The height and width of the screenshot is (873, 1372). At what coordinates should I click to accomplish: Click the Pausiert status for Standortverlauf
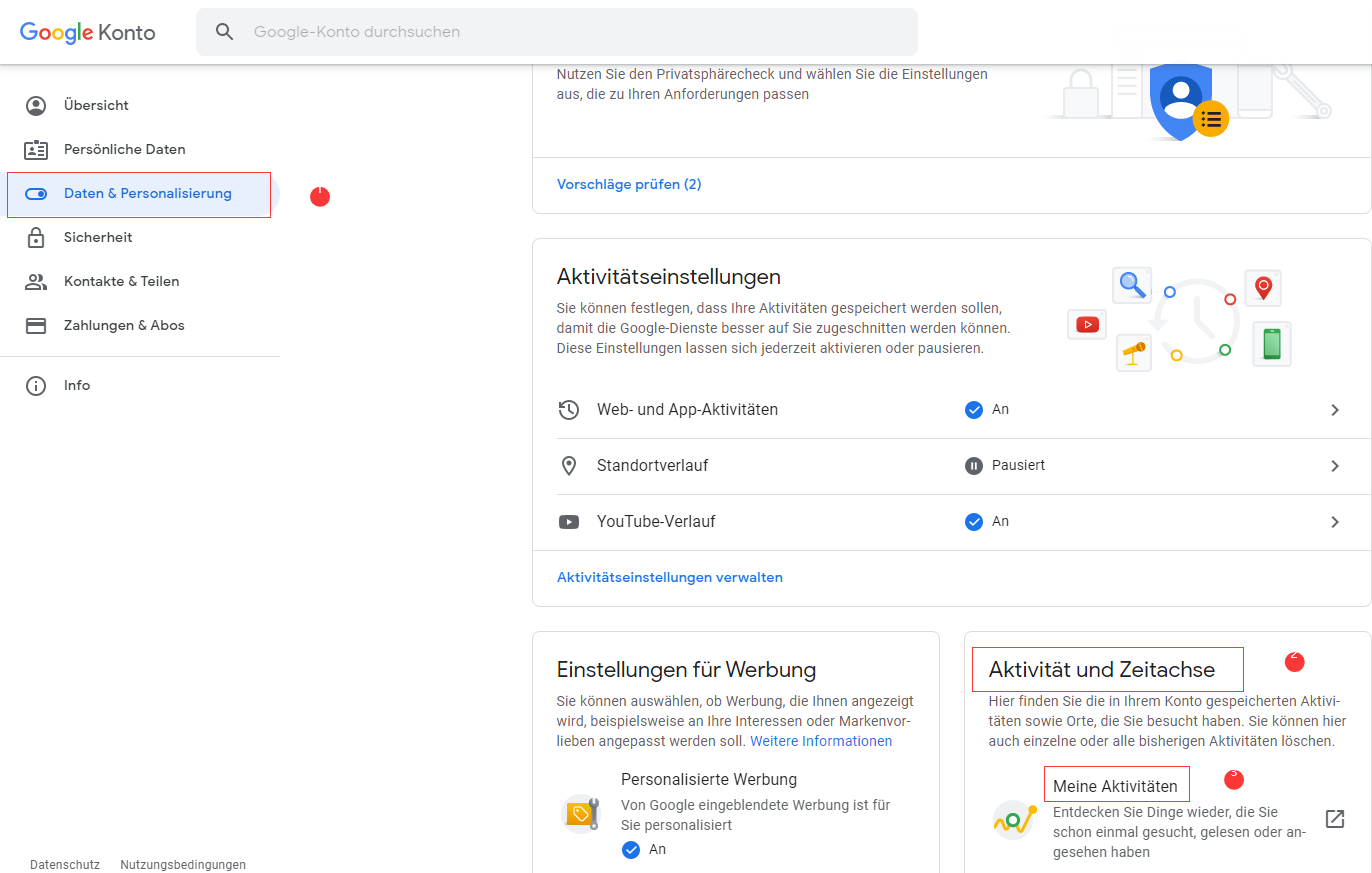pyautogui.click(x=1005, y=466)
